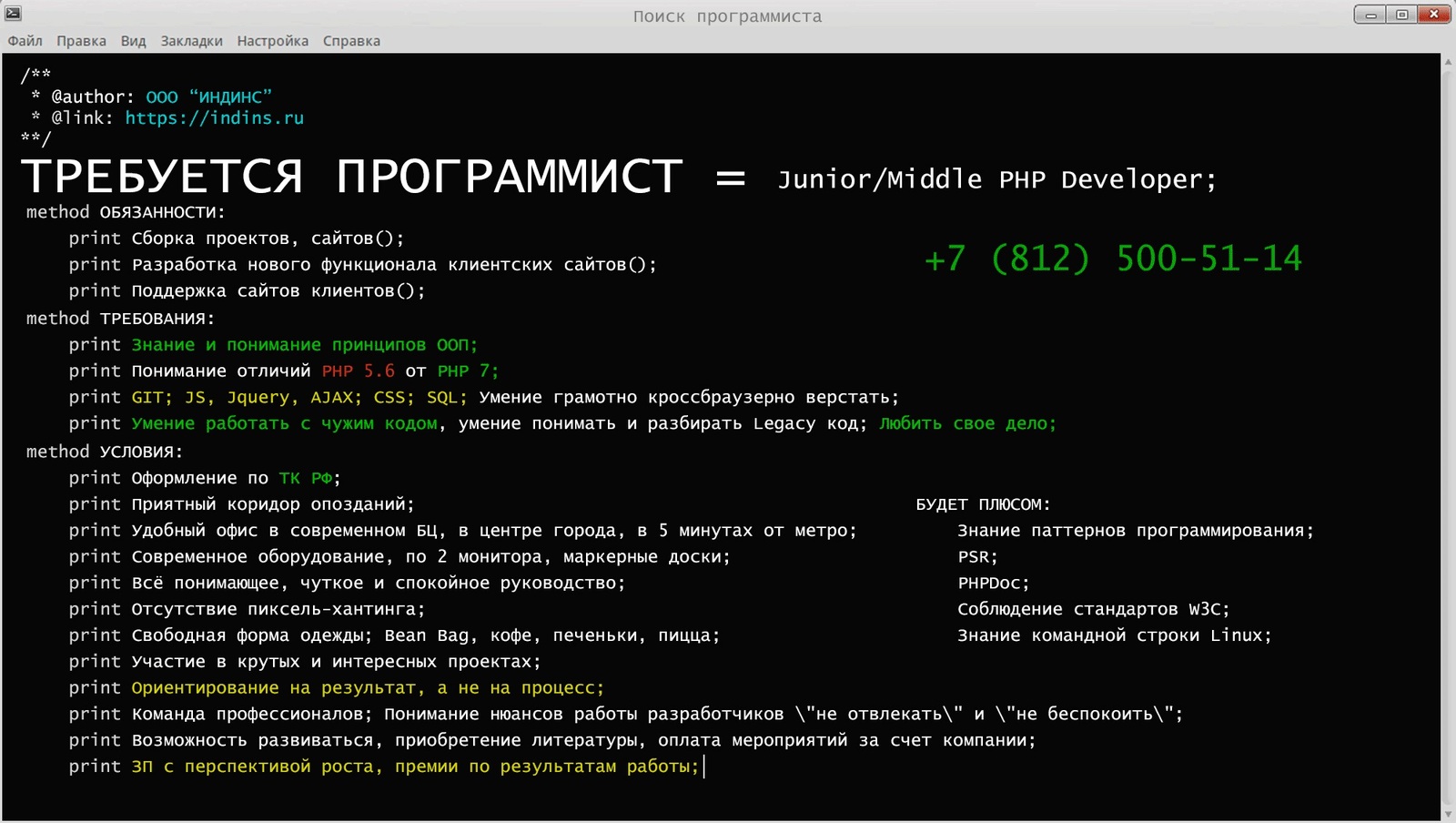This screenshot has width=1456, height=823.
Task: Click ЗП с перспективой роста line
Action: pos(384,768)
